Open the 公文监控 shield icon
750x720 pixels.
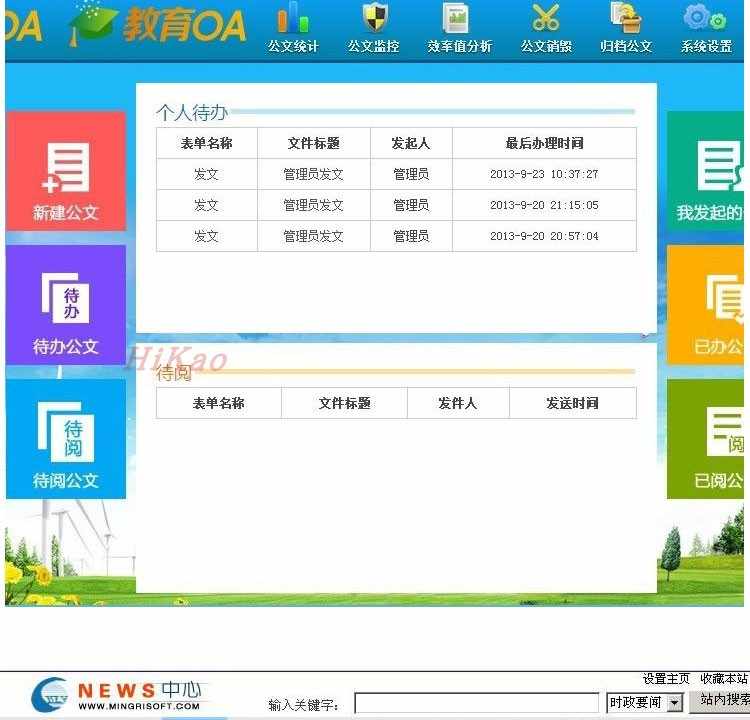click(x=374, y=17)
